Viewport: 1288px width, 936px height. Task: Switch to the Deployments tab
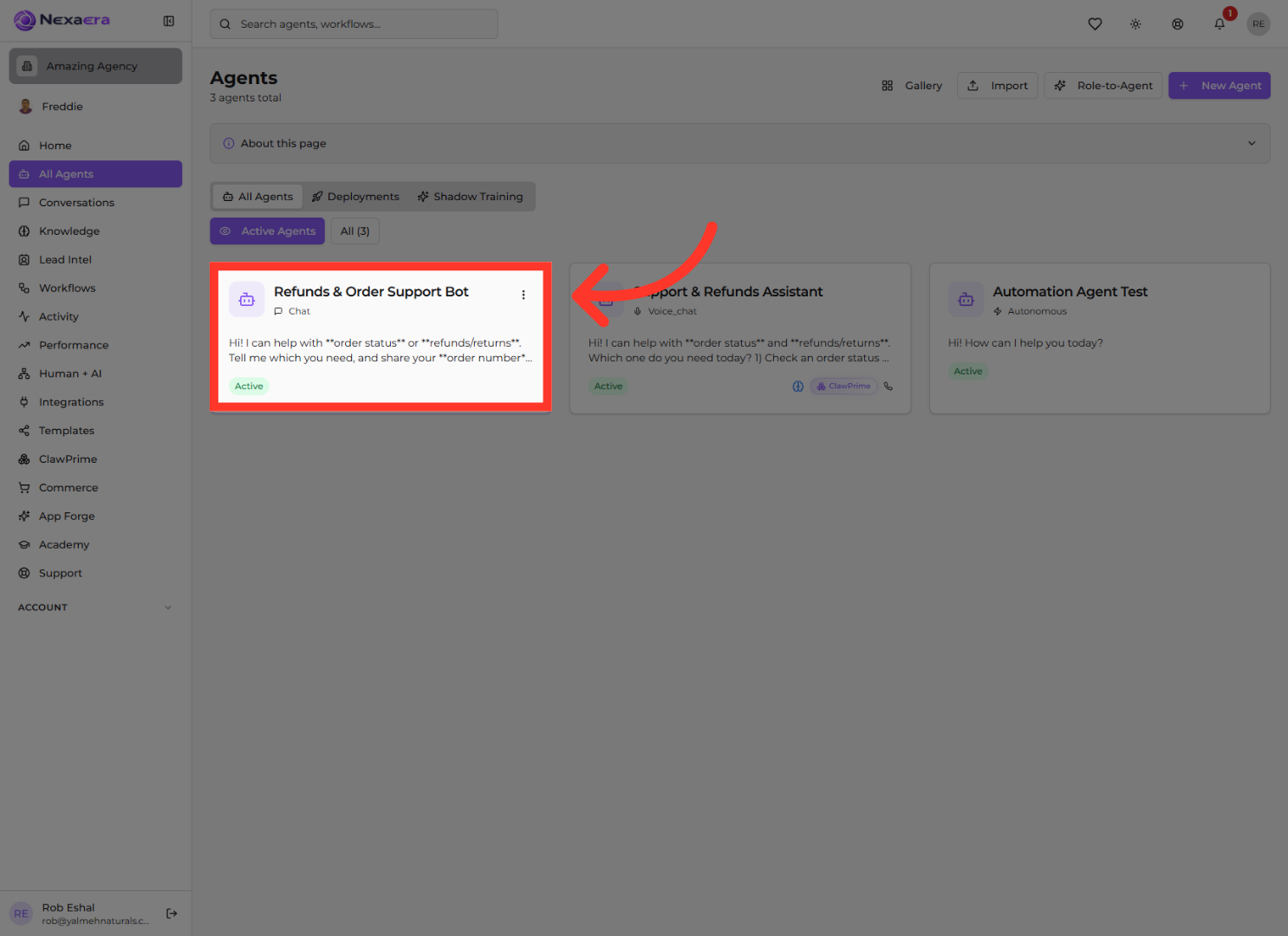coord(356,197)
